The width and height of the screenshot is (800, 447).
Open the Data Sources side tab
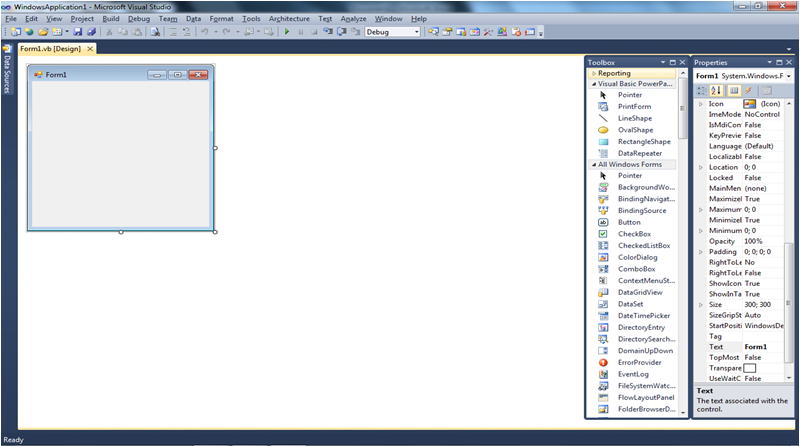pos(7,69)
